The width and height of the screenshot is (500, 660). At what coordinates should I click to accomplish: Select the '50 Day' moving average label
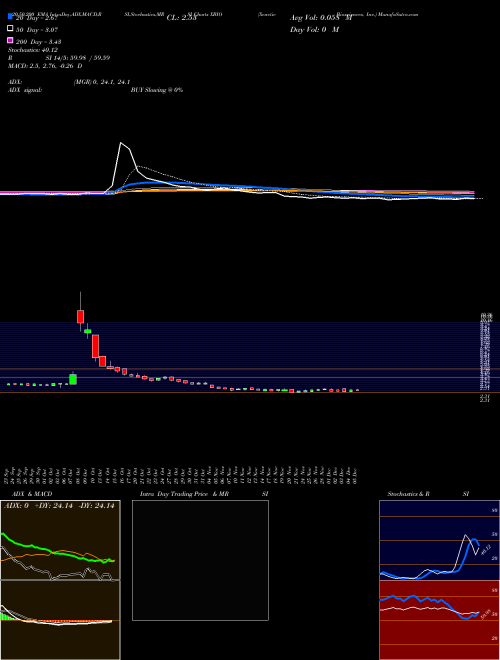[37, 30]
